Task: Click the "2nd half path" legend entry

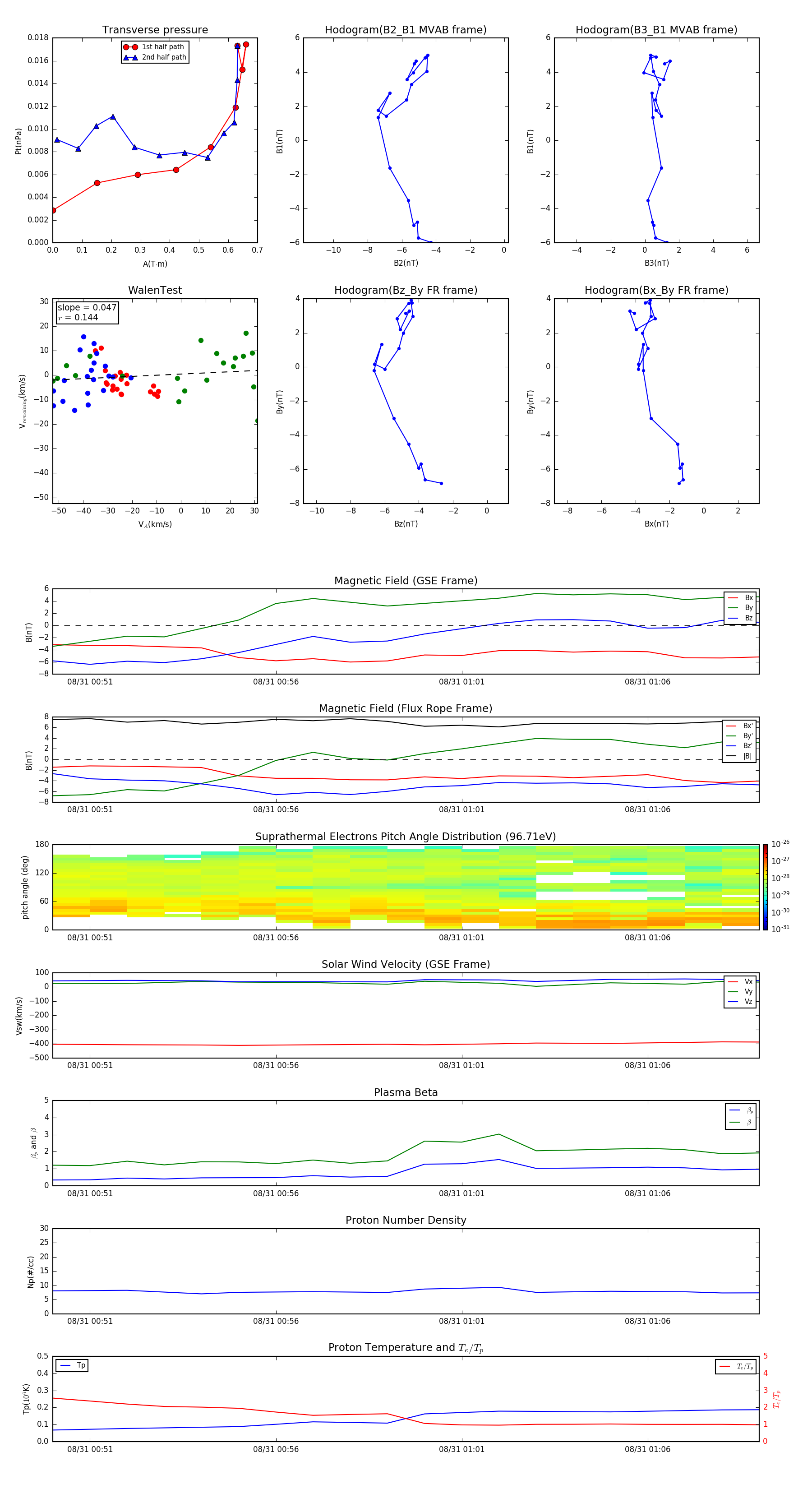Action: 154,57
